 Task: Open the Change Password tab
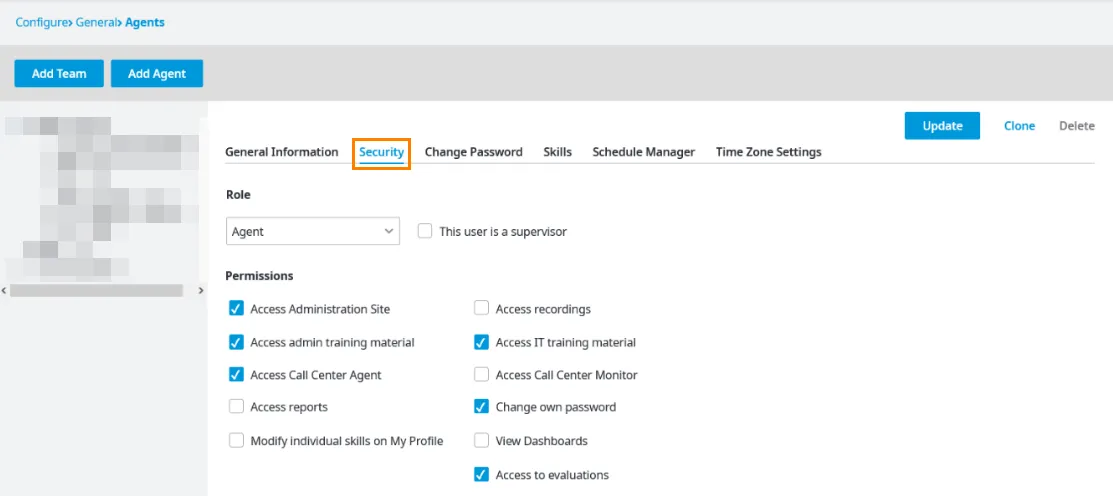[473, 152]
